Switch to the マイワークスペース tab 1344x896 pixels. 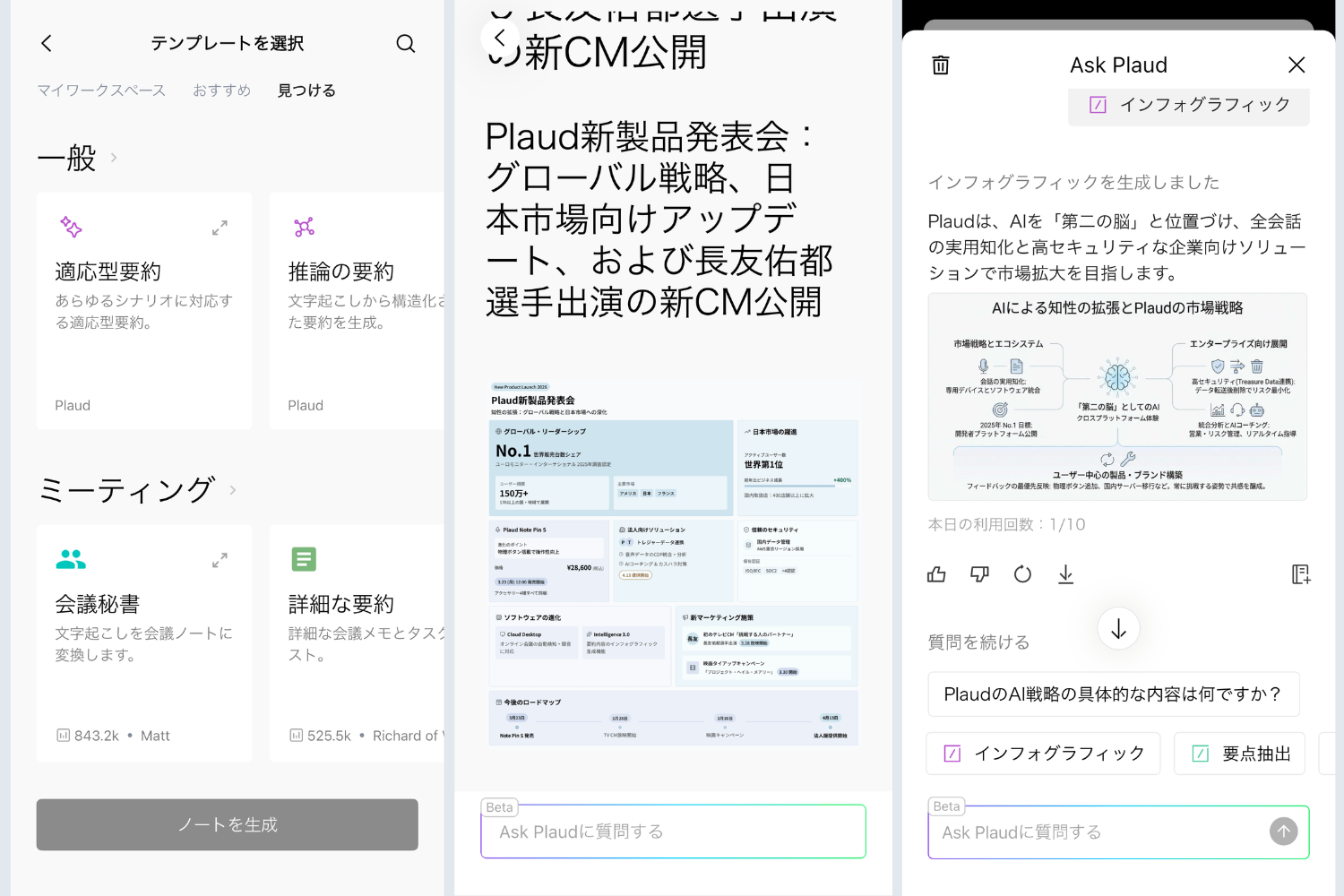[101, 90]
